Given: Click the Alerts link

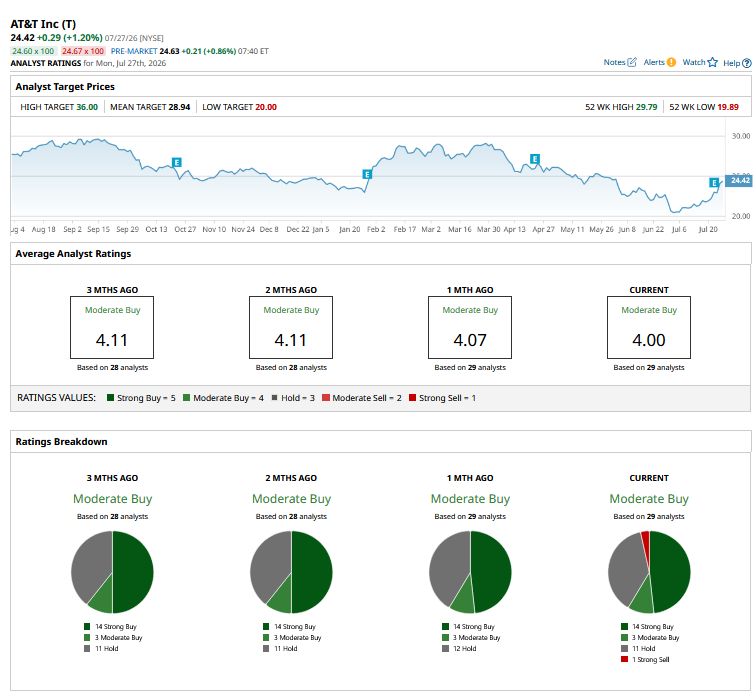Looking at the screenshot, I should click(654, 62).
